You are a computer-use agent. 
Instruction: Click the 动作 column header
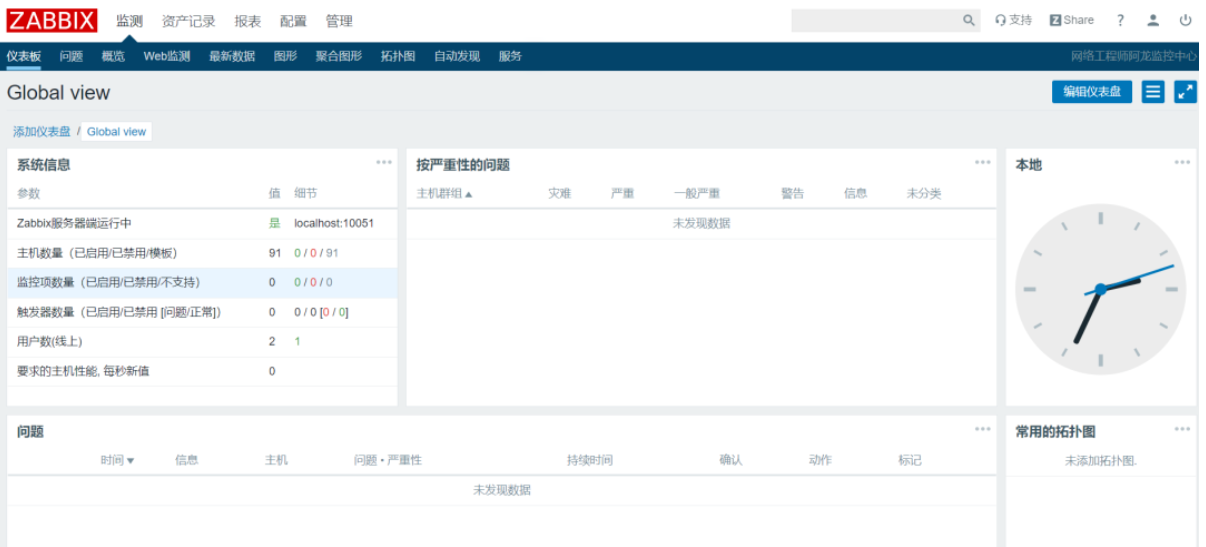coord(820,461)
